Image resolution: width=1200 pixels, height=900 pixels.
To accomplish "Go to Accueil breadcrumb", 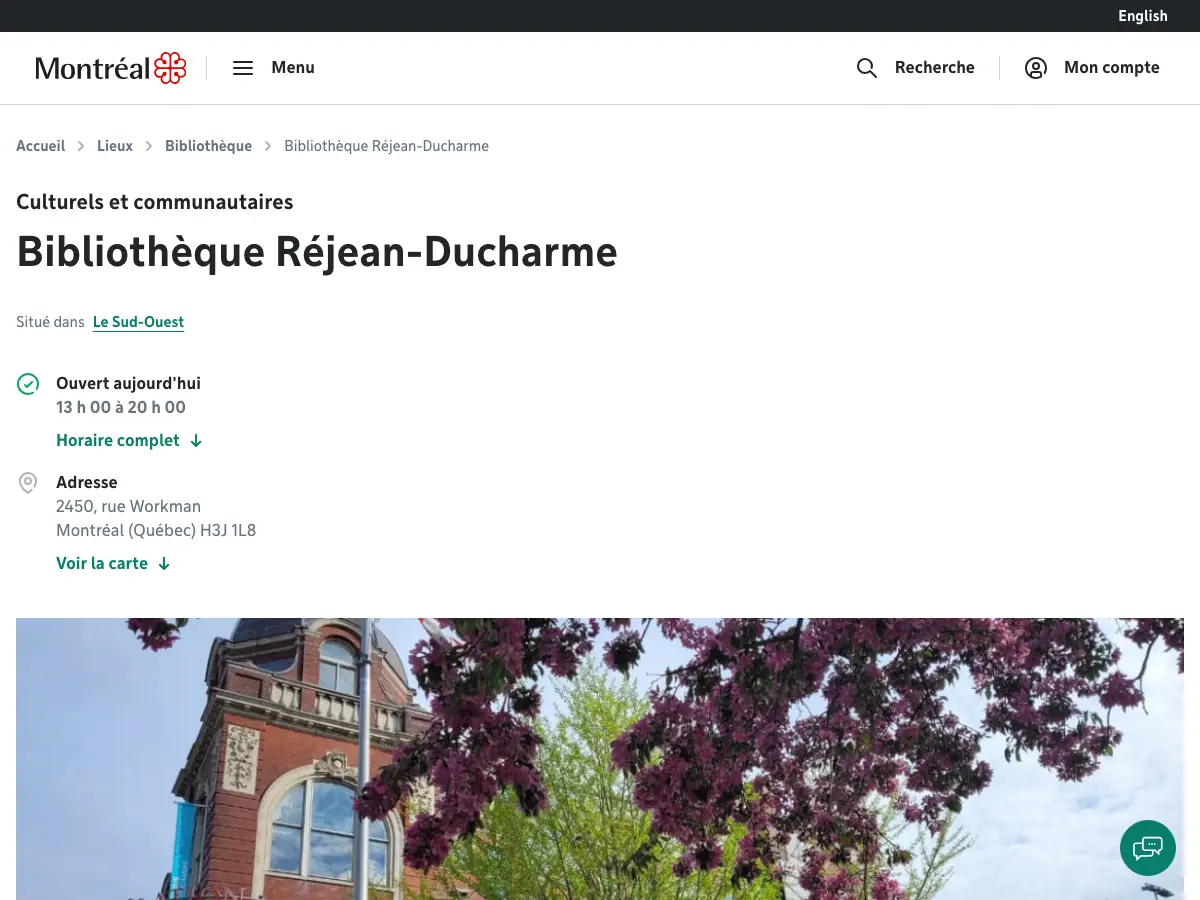I will coord(41,146).
